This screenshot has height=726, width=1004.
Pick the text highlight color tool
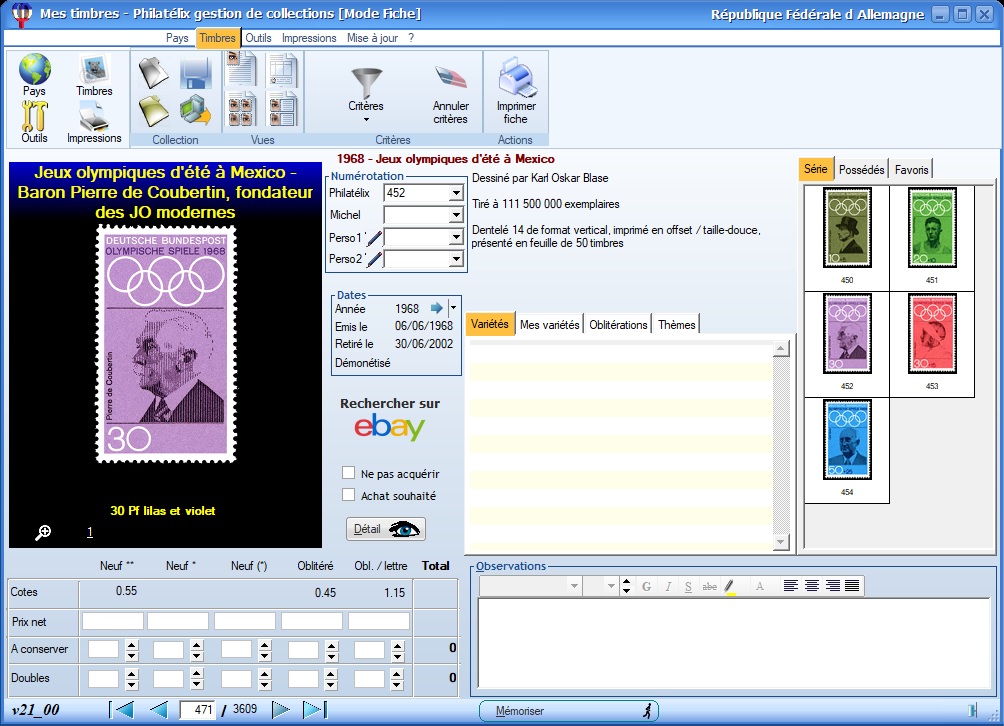pyautogui.click(x=729, y=586)
